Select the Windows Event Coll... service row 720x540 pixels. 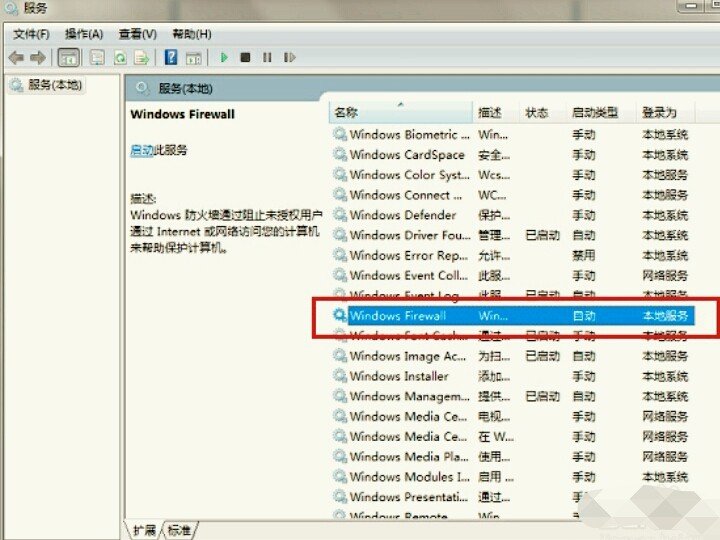click(513, 276)
